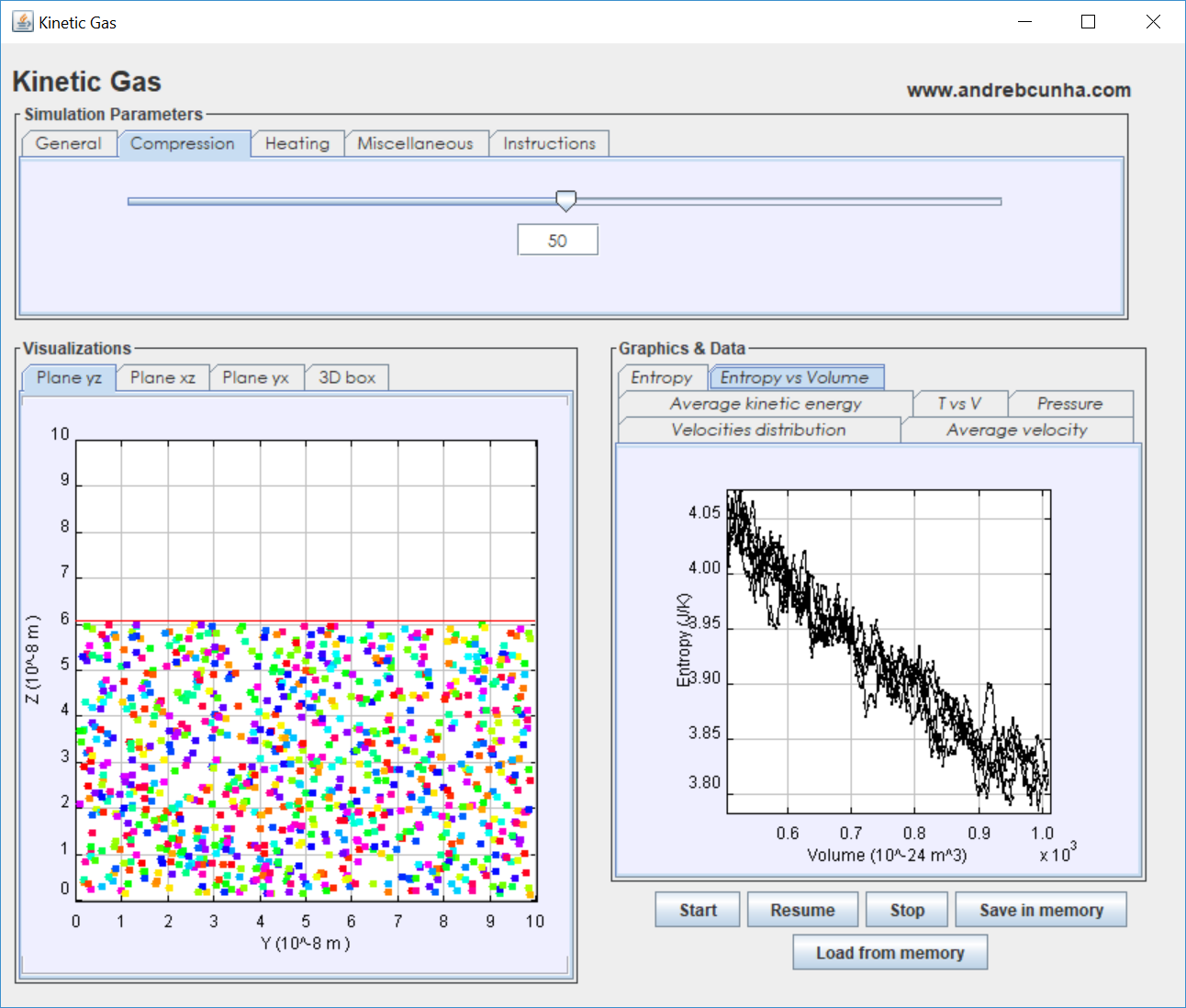Click the Resume simulation button
The image size is (1186, 1008).
(802, 910)
